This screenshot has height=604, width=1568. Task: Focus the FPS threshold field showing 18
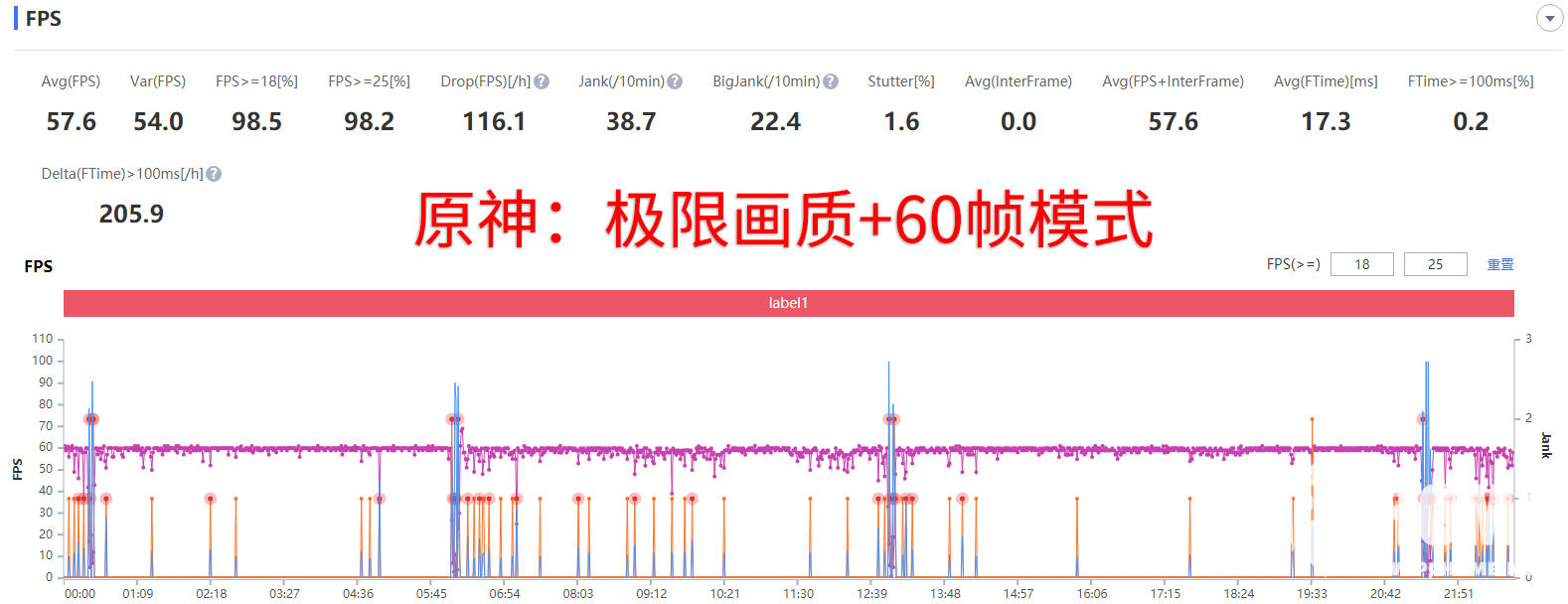(x=1361, y=264)
